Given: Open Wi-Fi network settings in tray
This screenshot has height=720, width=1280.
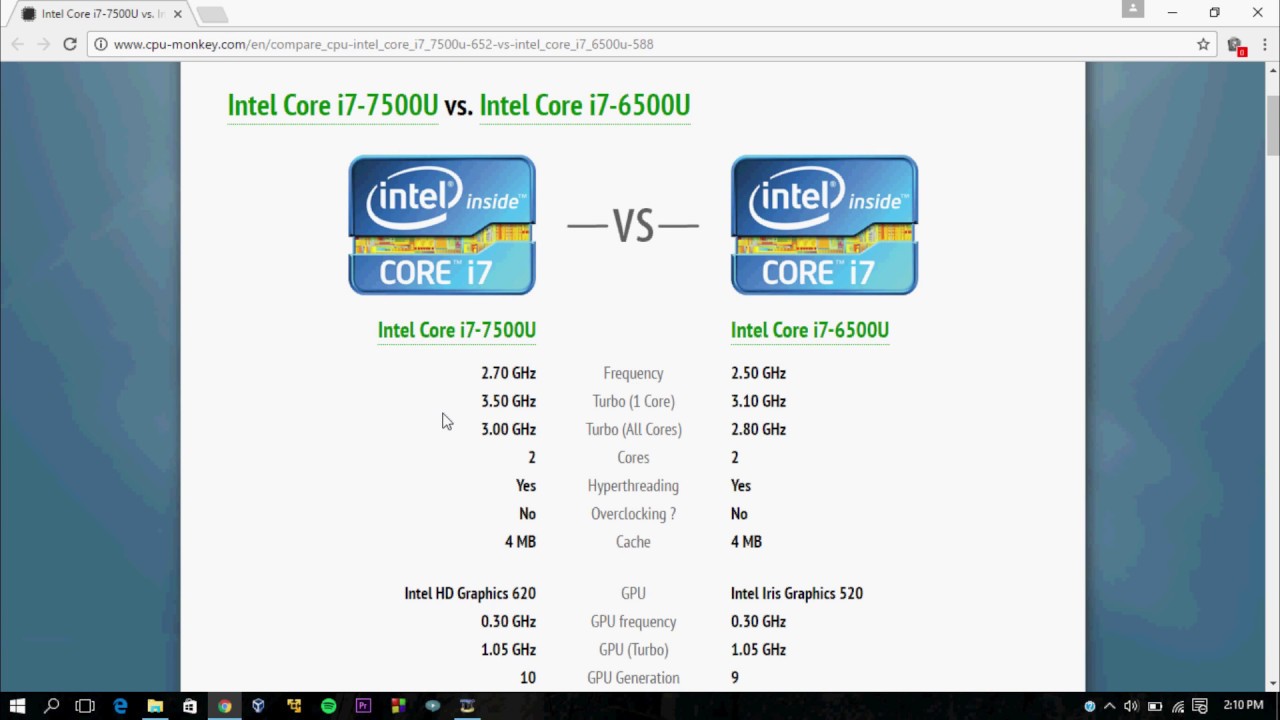Looking at the screenshot, I should pyautogui.click(x=1178, y=706).
